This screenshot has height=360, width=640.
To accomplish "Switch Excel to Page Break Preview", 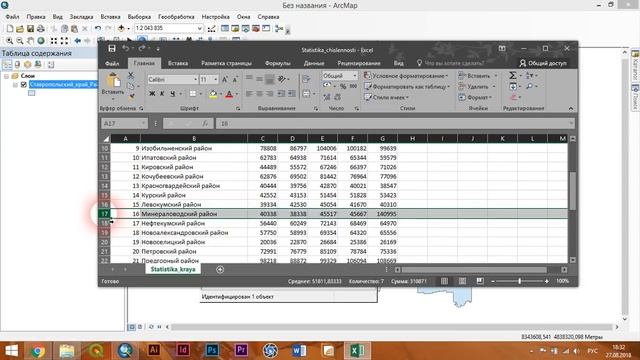I will tap(480, 281).
